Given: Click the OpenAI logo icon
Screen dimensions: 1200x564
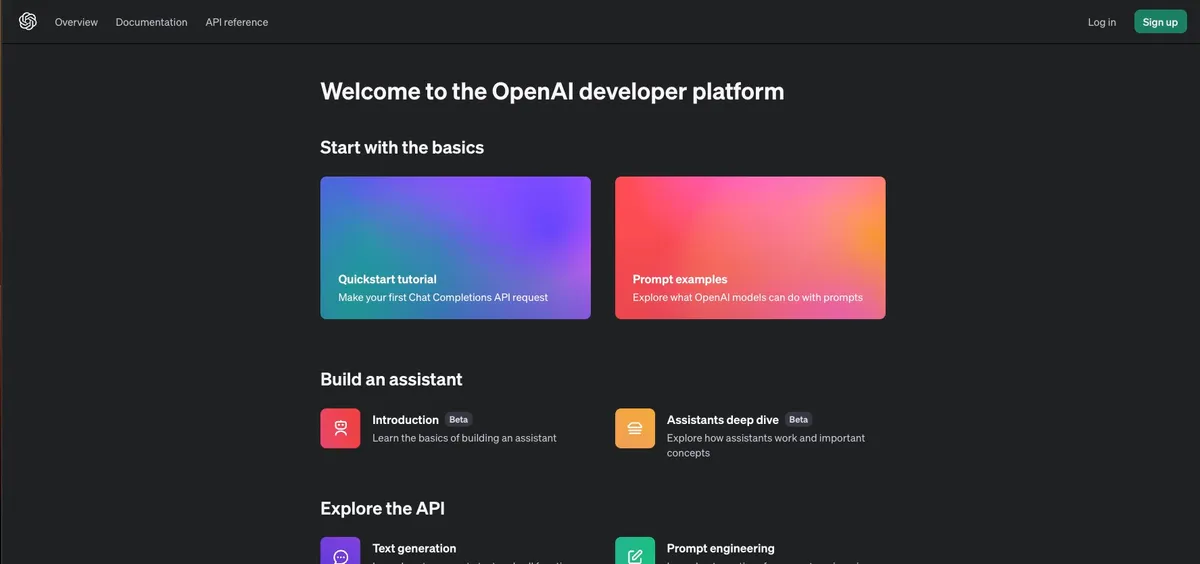Looking at the screenshot, I should click(x=28, y=21).
